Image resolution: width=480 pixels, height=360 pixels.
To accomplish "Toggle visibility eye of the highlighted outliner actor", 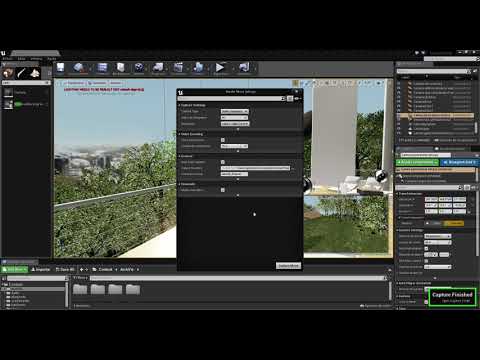I will pyautogui.click(x=399, y=116).
